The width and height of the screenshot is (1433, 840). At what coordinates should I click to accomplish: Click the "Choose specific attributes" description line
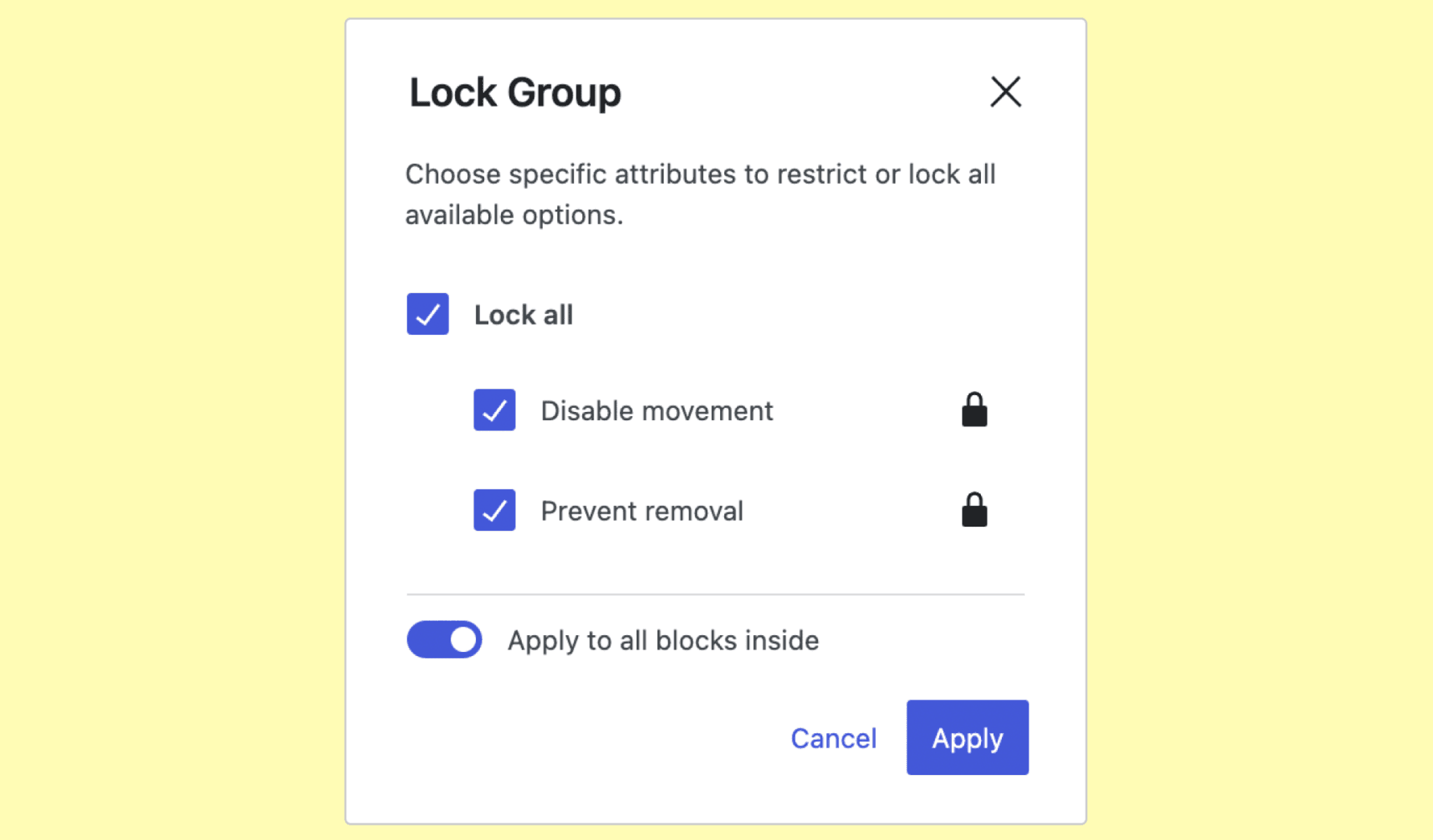700,174
